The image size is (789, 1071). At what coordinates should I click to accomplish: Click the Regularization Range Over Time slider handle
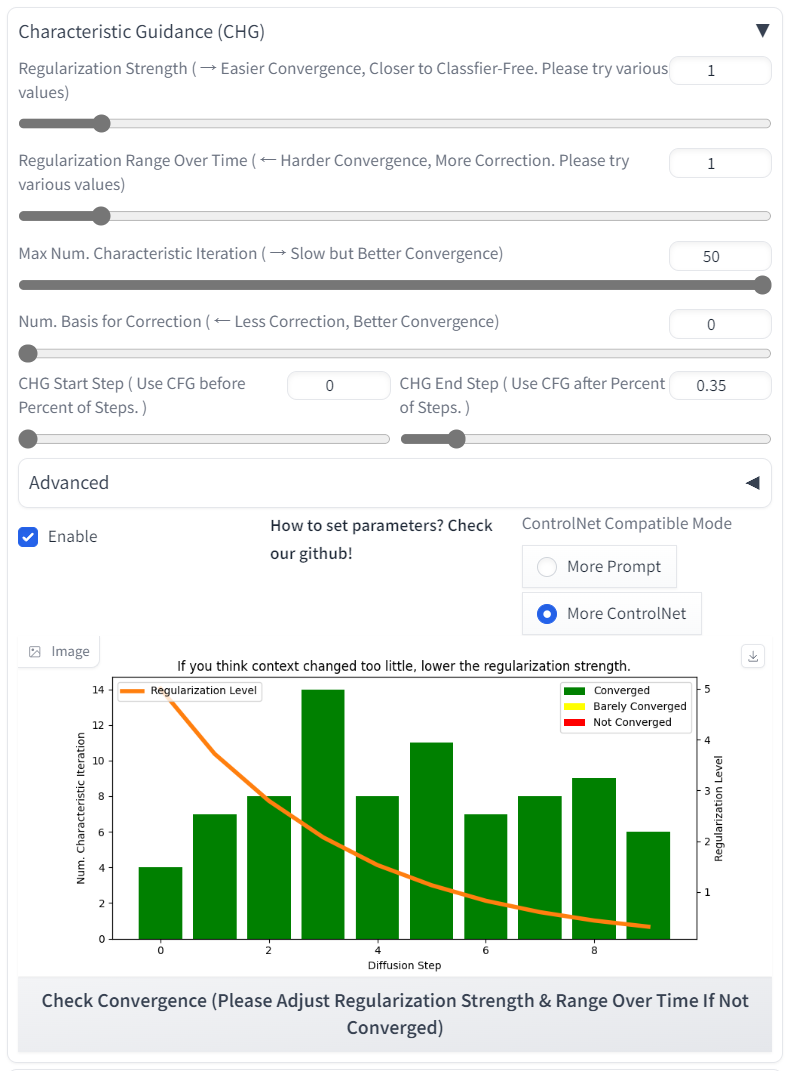click(x=101, y=216)
